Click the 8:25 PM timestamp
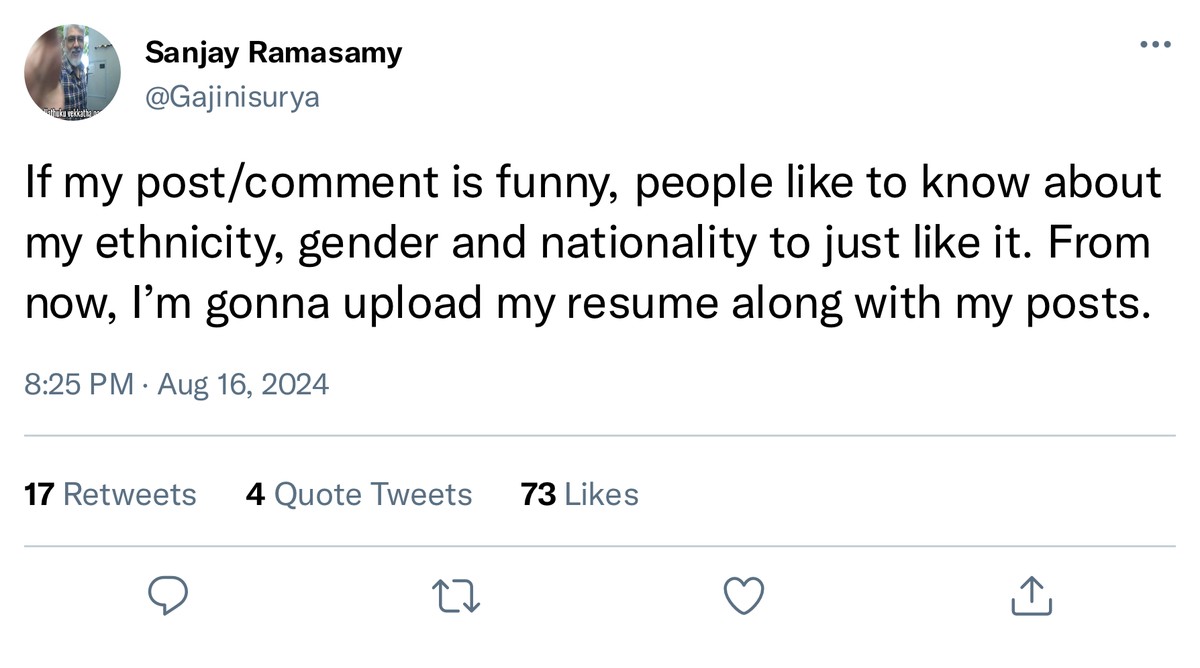The height and width of the screenshot is (668, 1200). coord(79,384)
